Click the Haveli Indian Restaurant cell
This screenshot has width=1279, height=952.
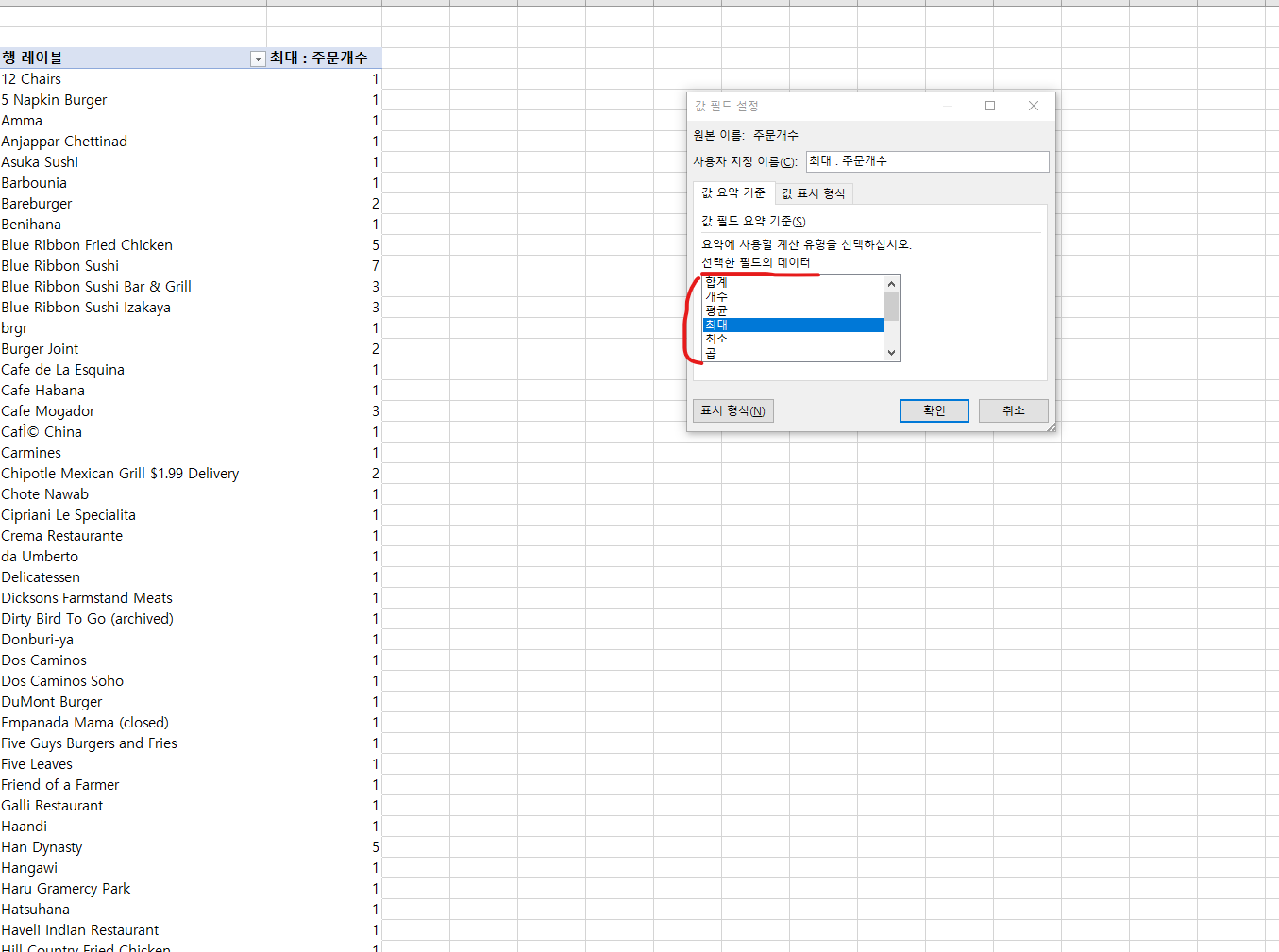pyautogui.click(x=133, y=930)
